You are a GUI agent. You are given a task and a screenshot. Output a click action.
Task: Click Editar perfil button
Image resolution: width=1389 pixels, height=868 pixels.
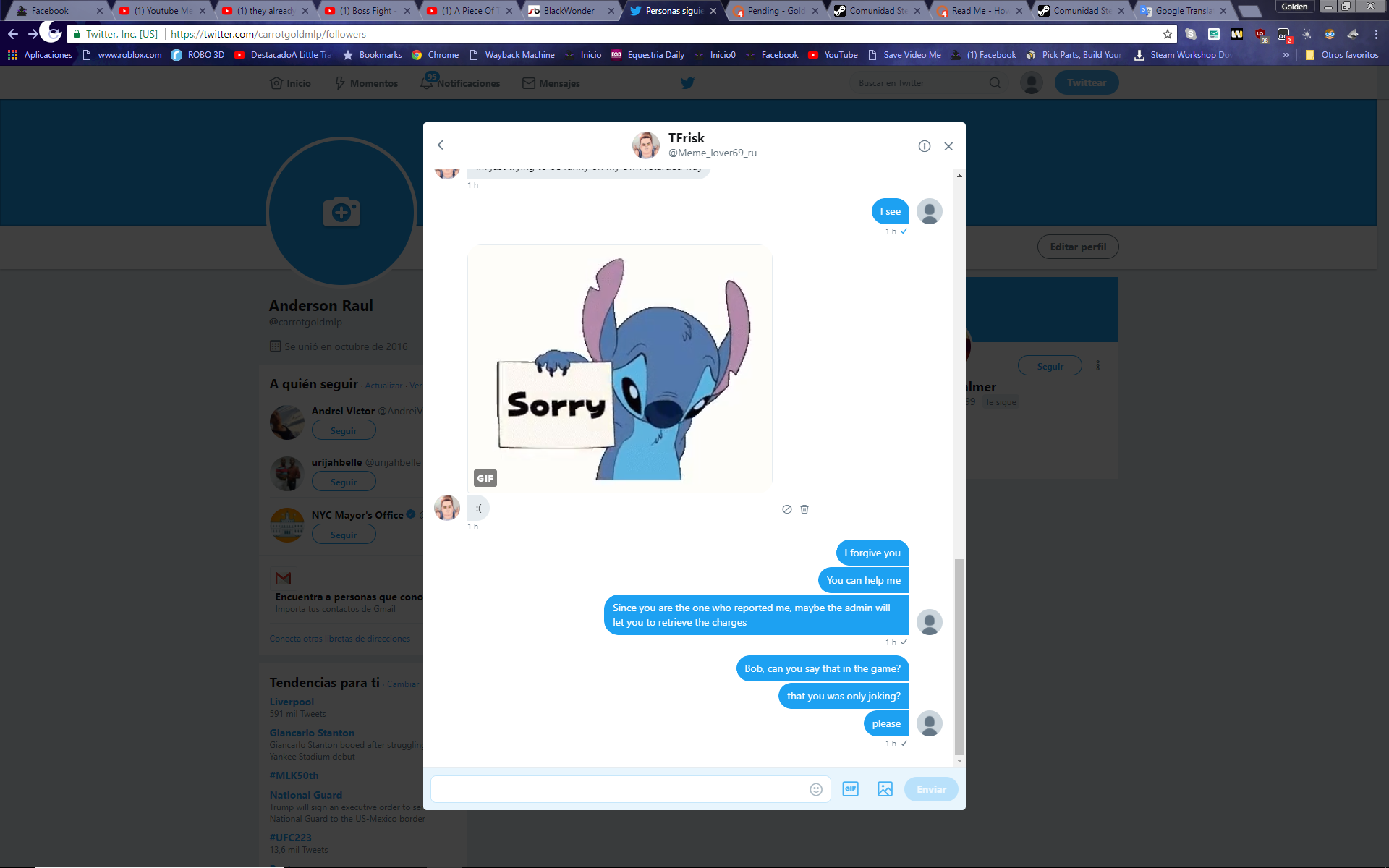tap(1078, 247)
